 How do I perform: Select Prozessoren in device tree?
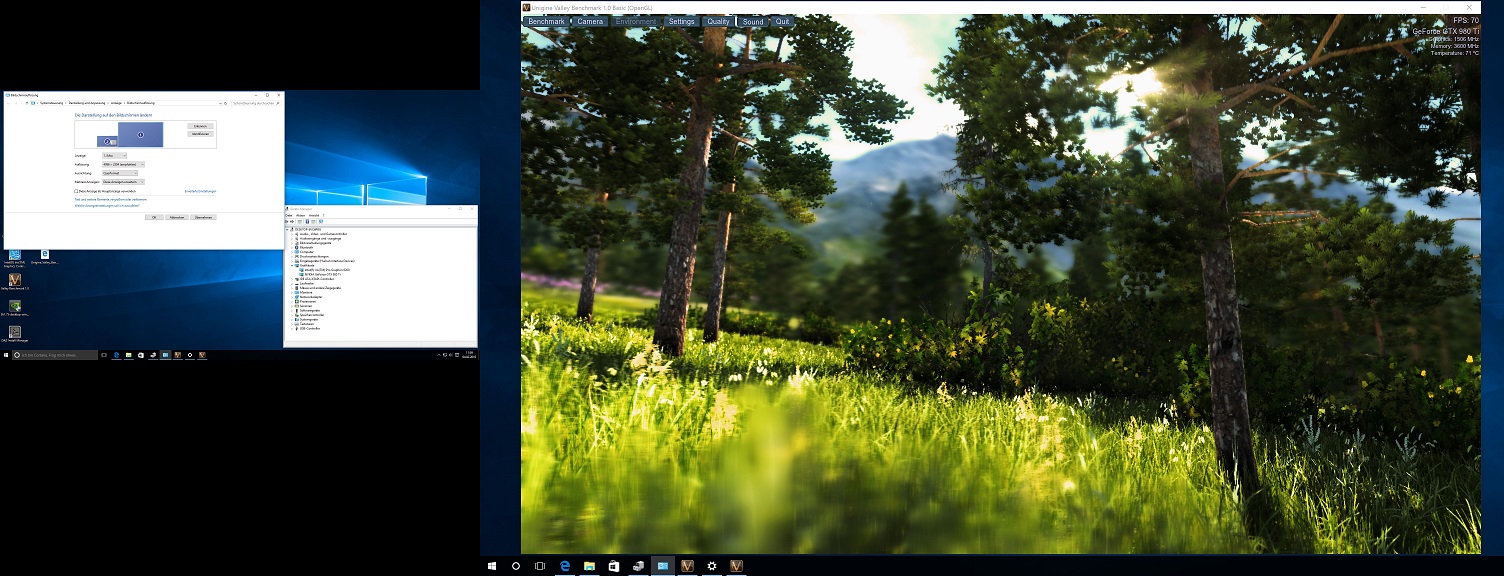[x=307, y=301]
